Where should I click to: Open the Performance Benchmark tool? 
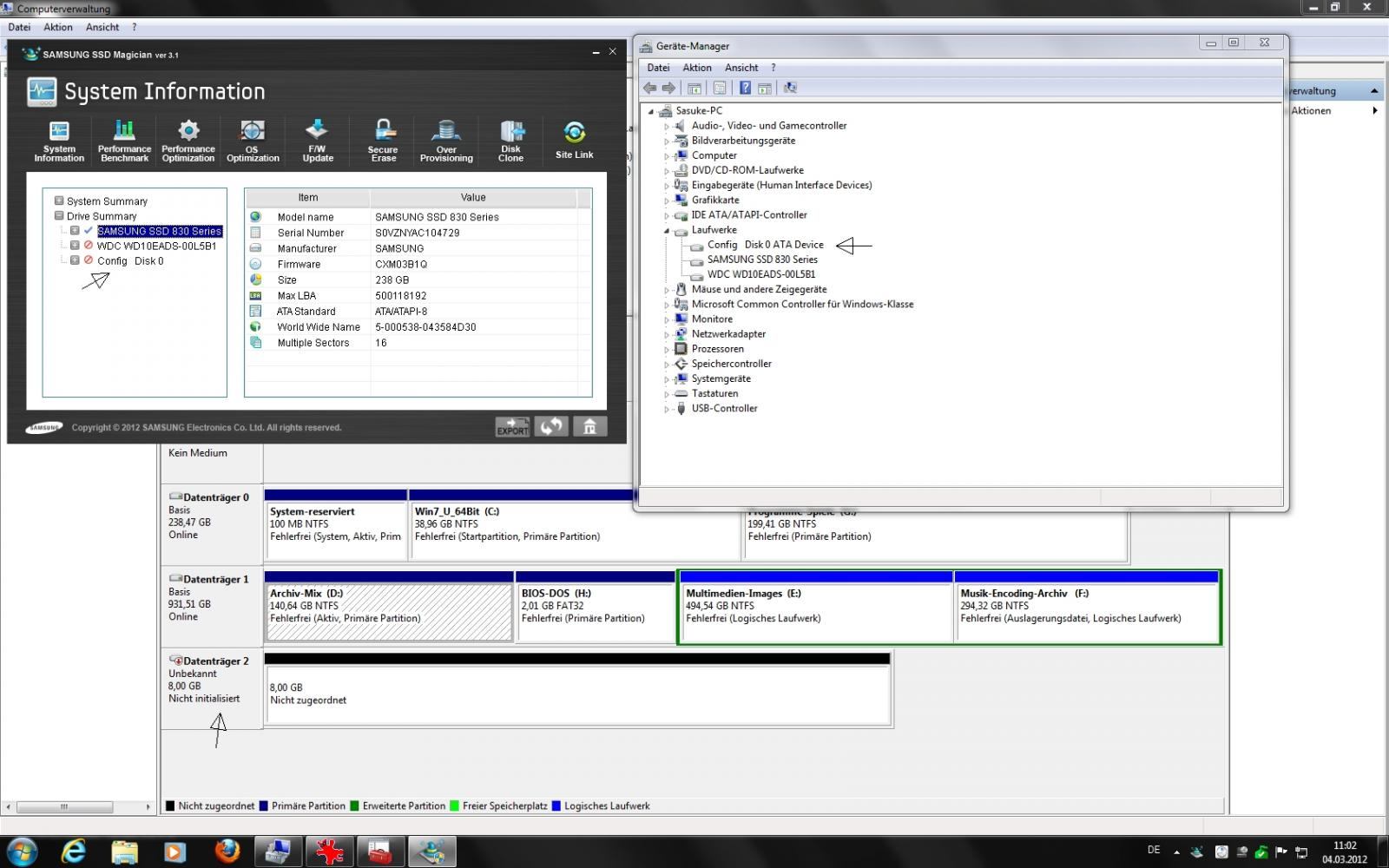click(124, 141)
